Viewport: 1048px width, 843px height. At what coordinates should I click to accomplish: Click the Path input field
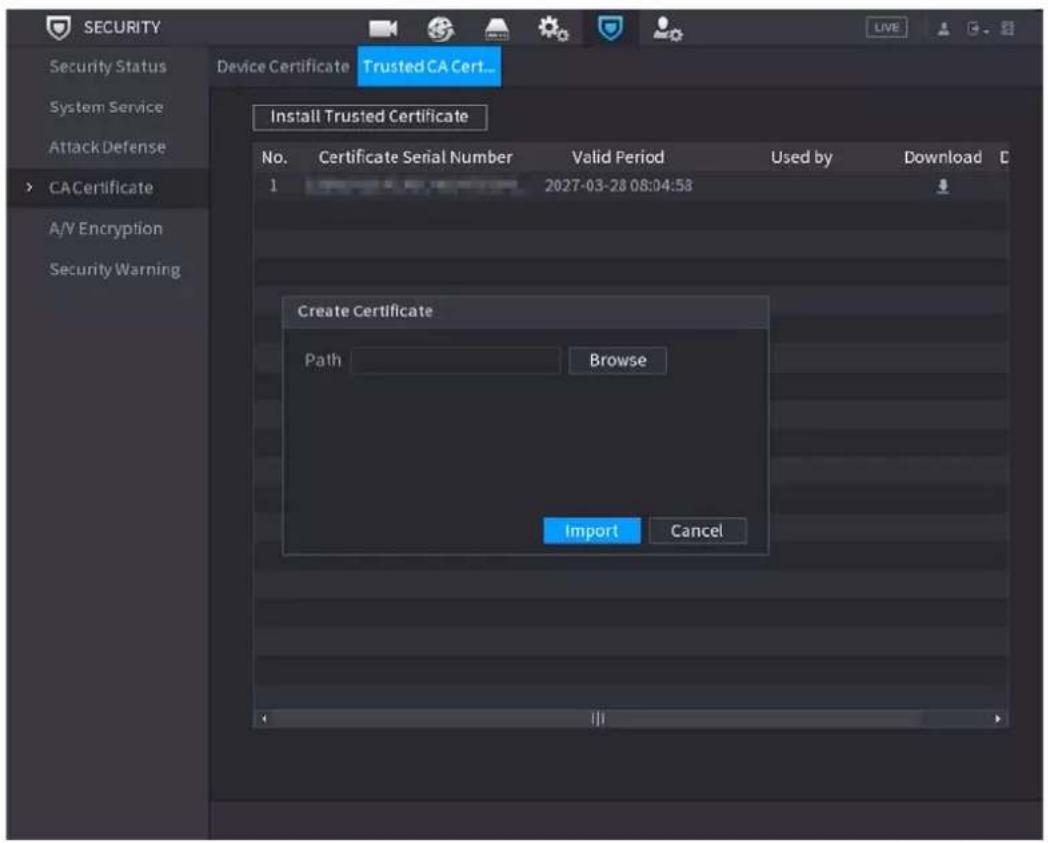pos(455,360)
